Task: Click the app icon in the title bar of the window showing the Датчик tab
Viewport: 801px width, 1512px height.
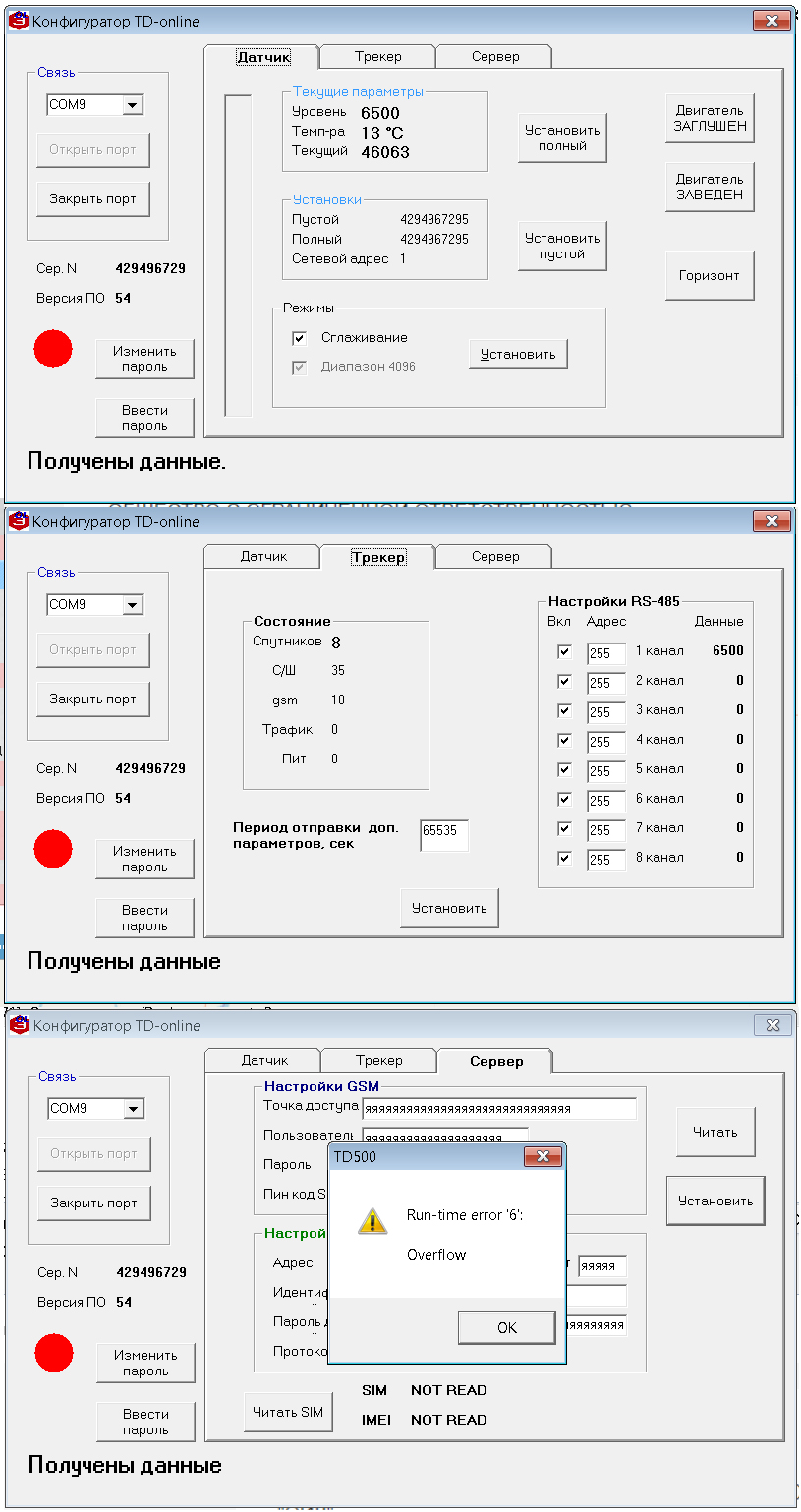Action: 19,21
